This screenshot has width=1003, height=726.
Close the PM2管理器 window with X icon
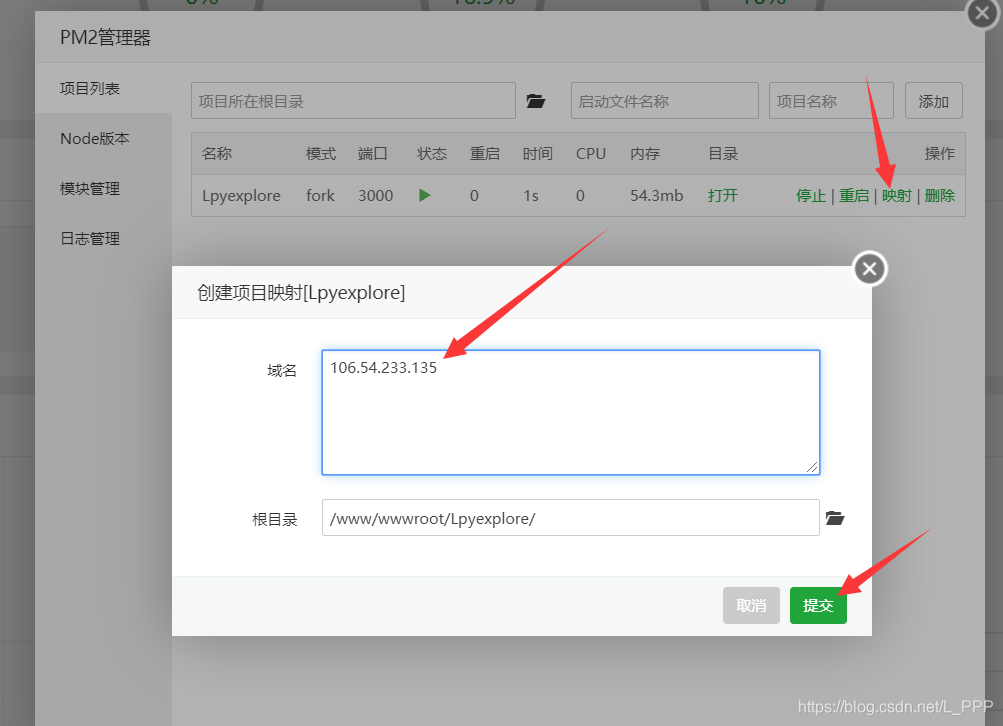tap(983, 13)
